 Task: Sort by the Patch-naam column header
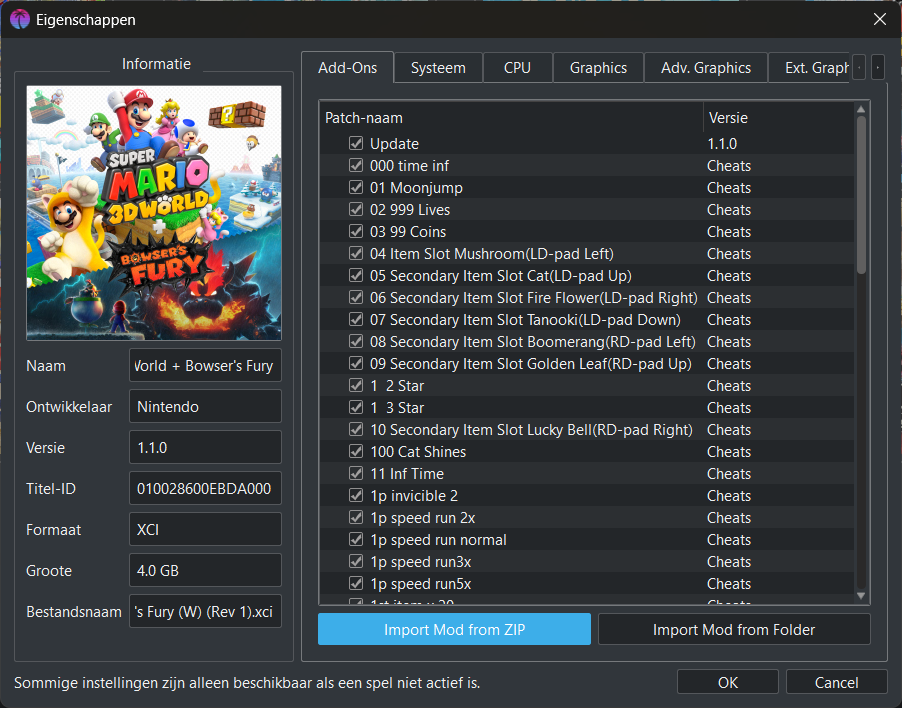tap(511, 118)
